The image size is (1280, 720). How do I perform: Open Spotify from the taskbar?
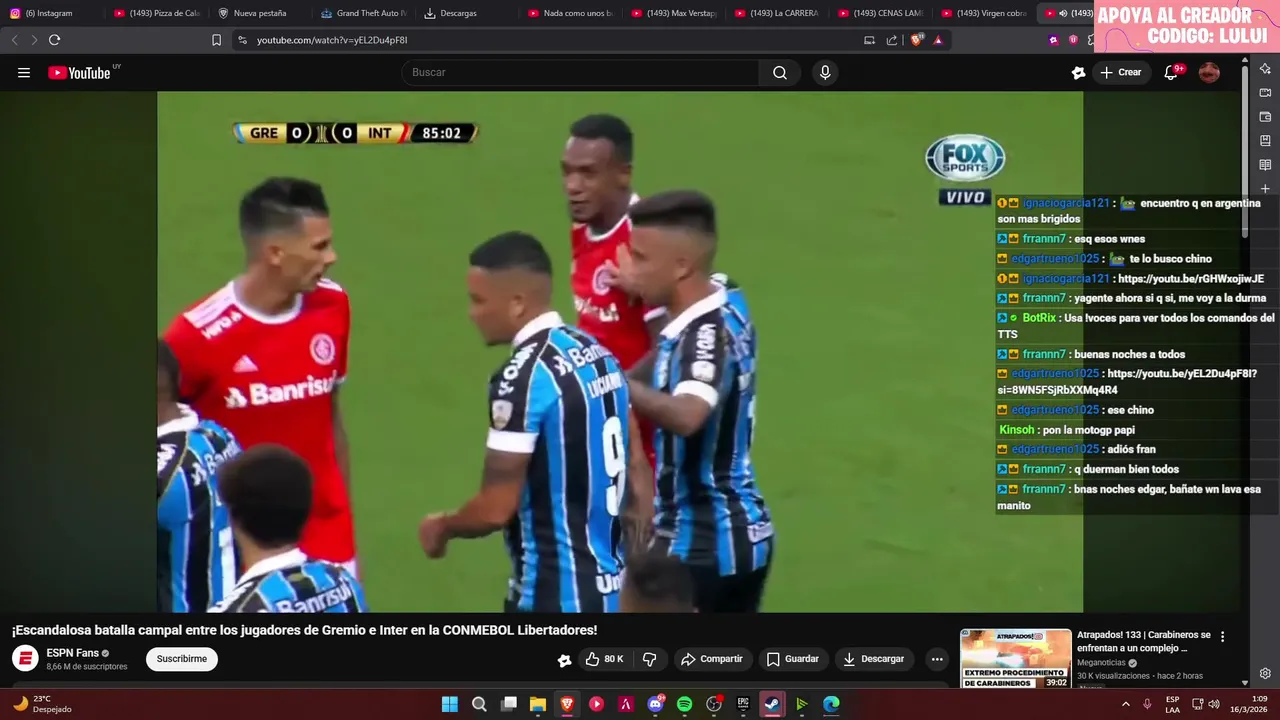click(x=684, y=704)
